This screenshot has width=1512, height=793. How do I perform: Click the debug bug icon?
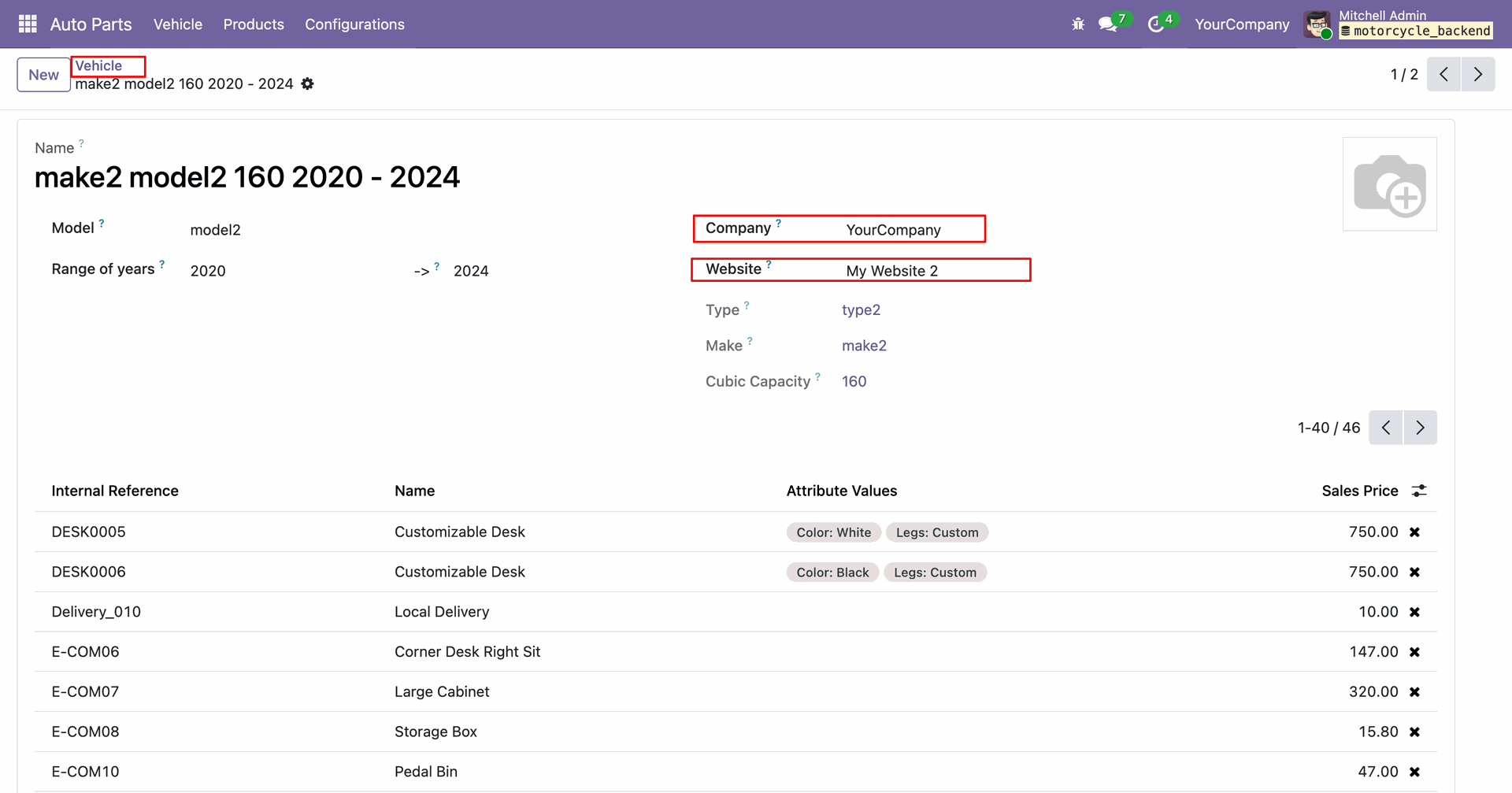tap(1078, 24)
